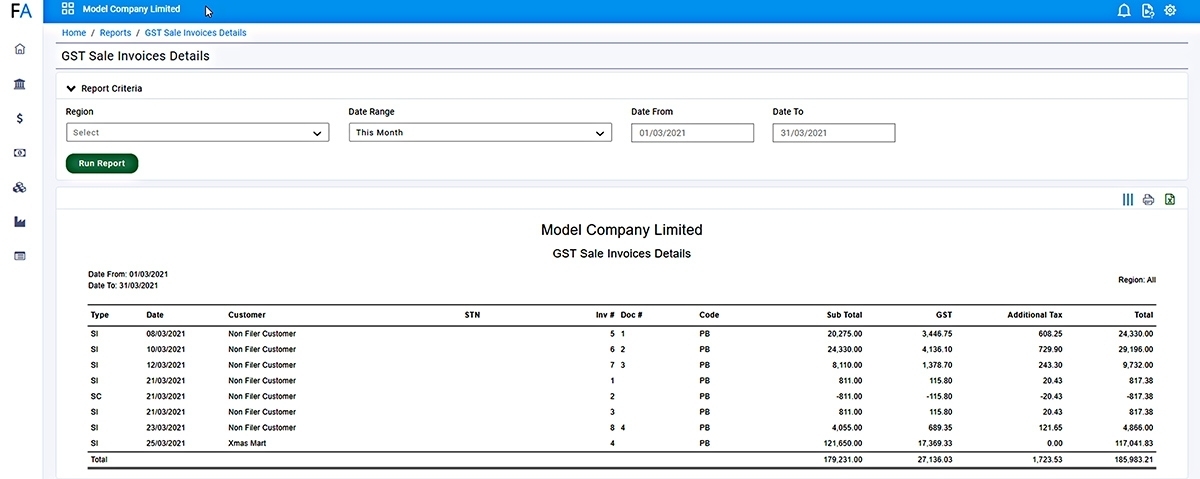Click the Date To field

(834, 132)
